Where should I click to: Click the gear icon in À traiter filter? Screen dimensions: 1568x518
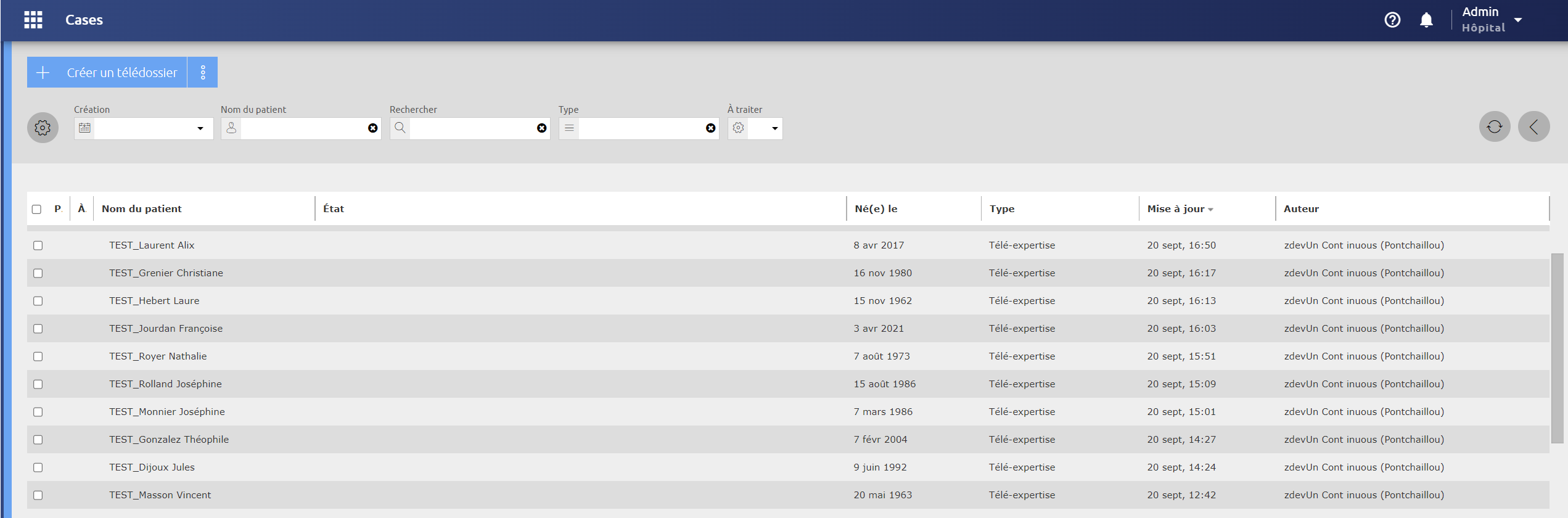[x=738, y=128]
